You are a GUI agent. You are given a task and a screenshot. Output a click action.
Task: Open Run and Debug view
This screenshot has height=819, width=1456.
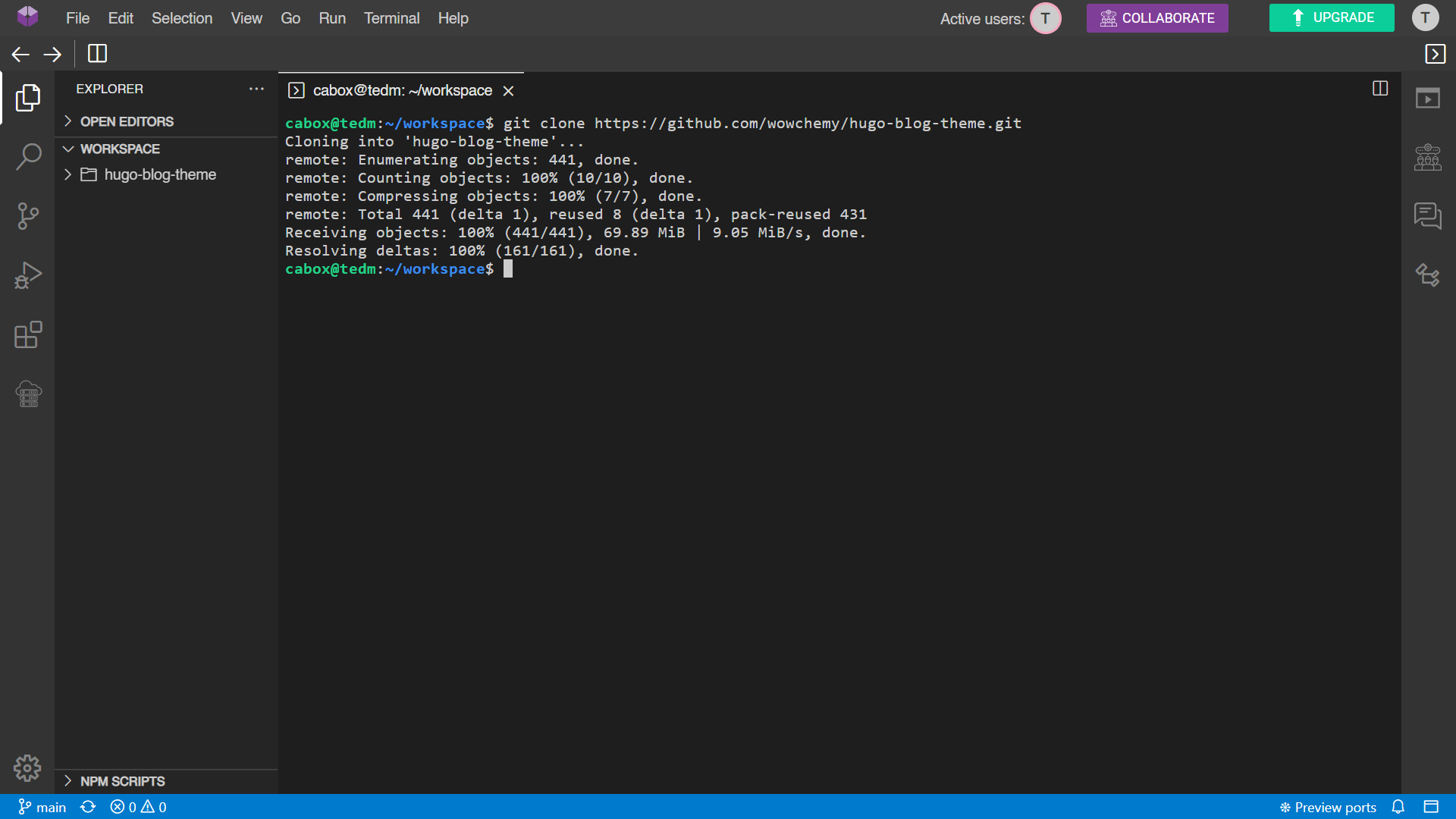28,275
